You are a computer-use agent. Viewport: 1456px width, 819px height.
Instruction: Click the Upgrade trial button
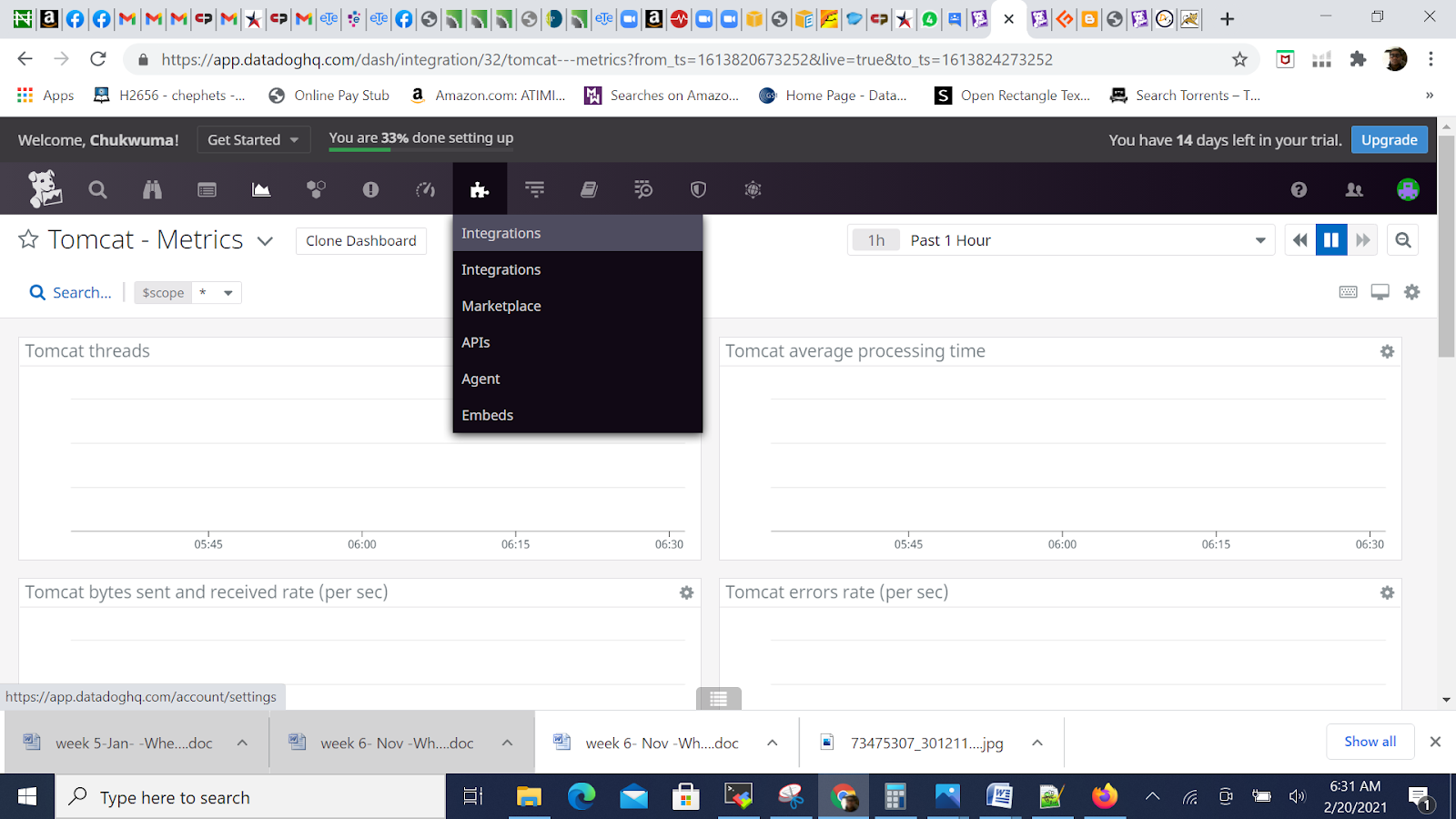[1389, 139]
